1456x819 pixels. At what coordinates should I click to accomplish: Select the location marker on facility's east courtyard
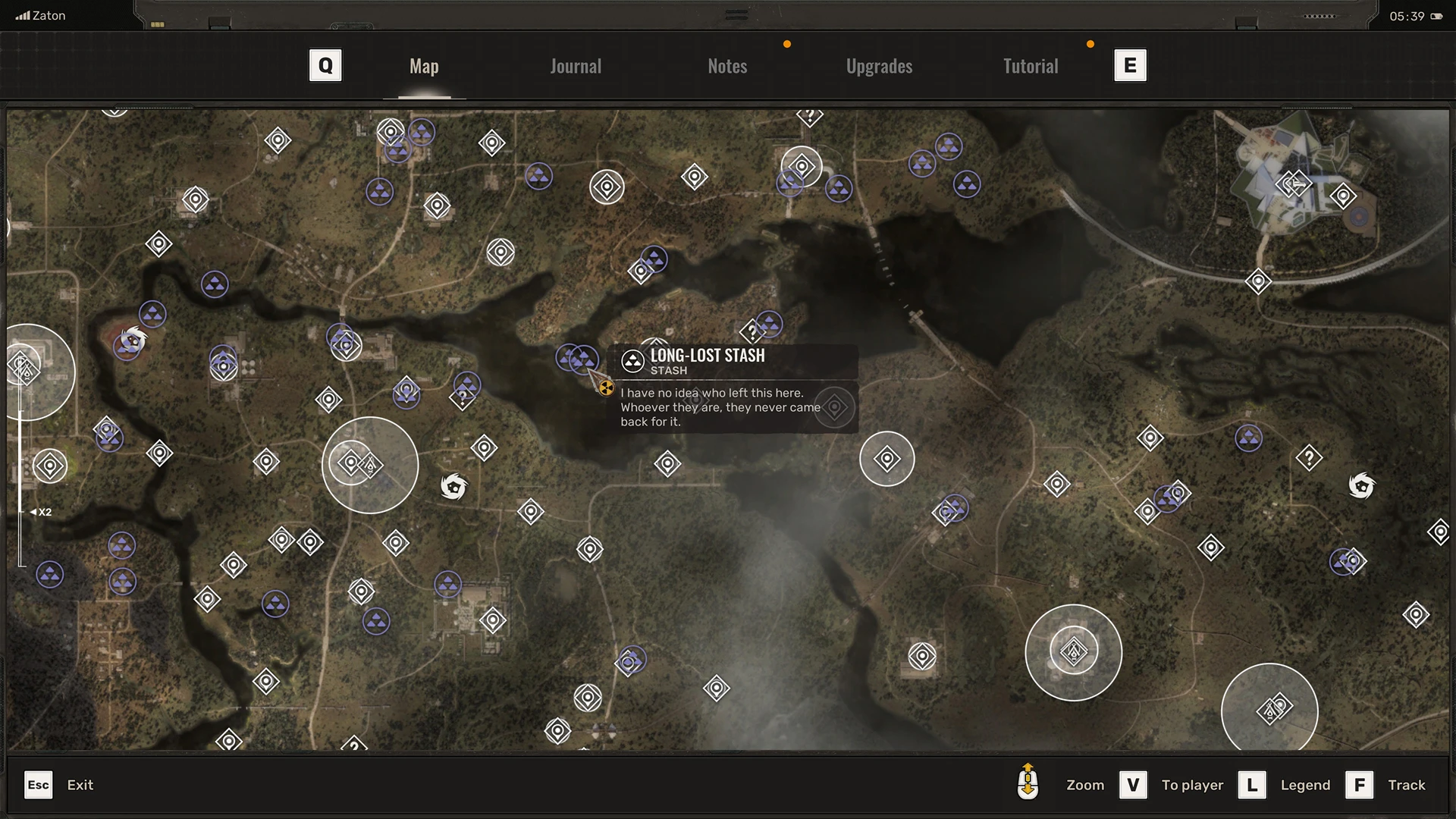pyautogui.click(x=1342, y=196)
